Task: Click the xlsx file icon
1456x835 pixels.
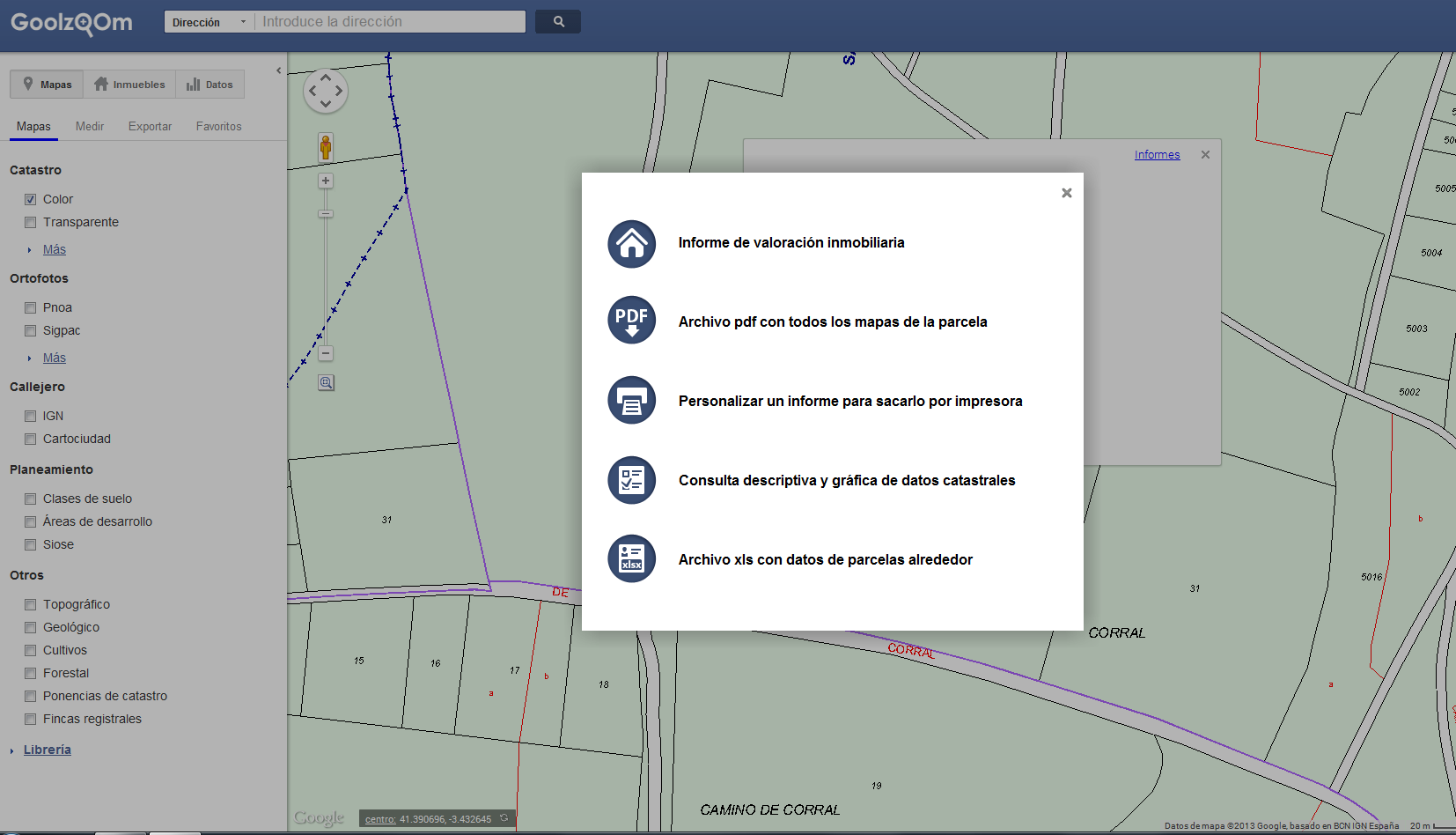Action: (x=631, y=558)
